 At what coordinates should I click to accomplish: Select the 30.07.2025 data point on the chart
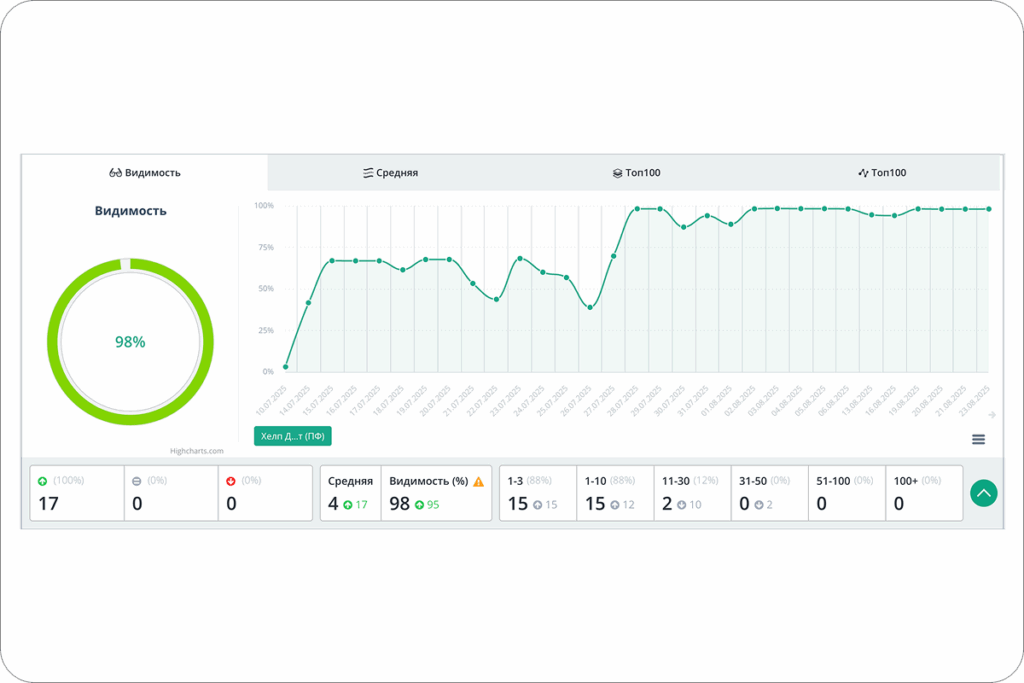(x=684, y=227)
